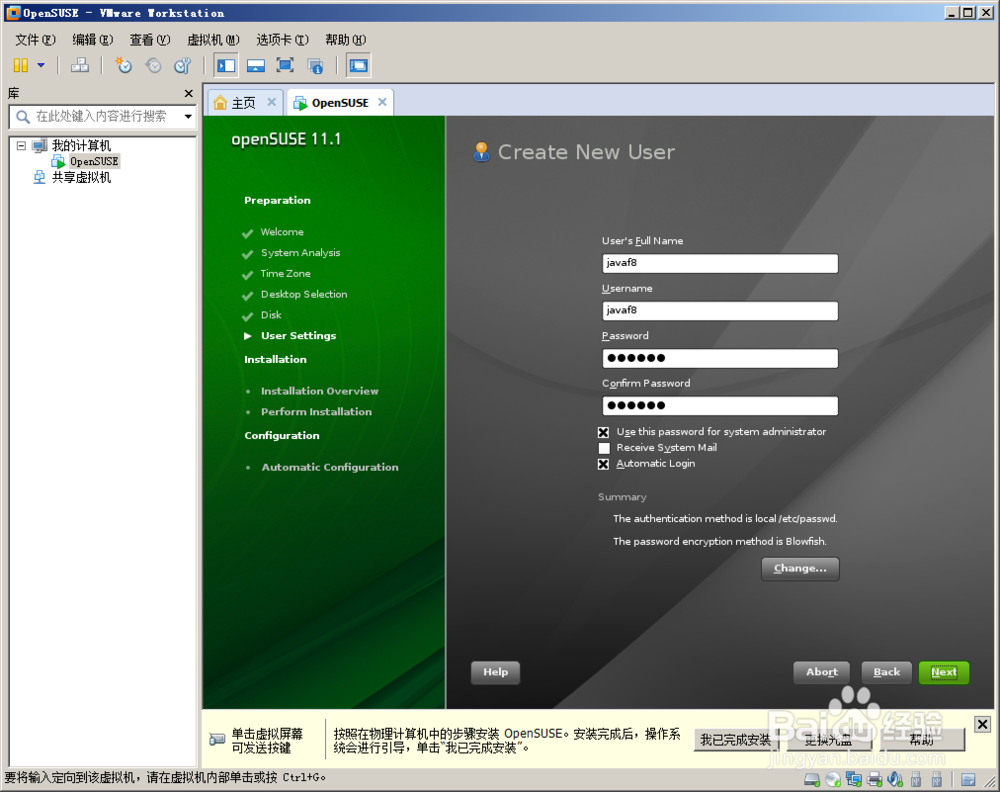This screenshot has height=792, width=1000.
Task: Open installer Help button
Action: pos(496,672)
